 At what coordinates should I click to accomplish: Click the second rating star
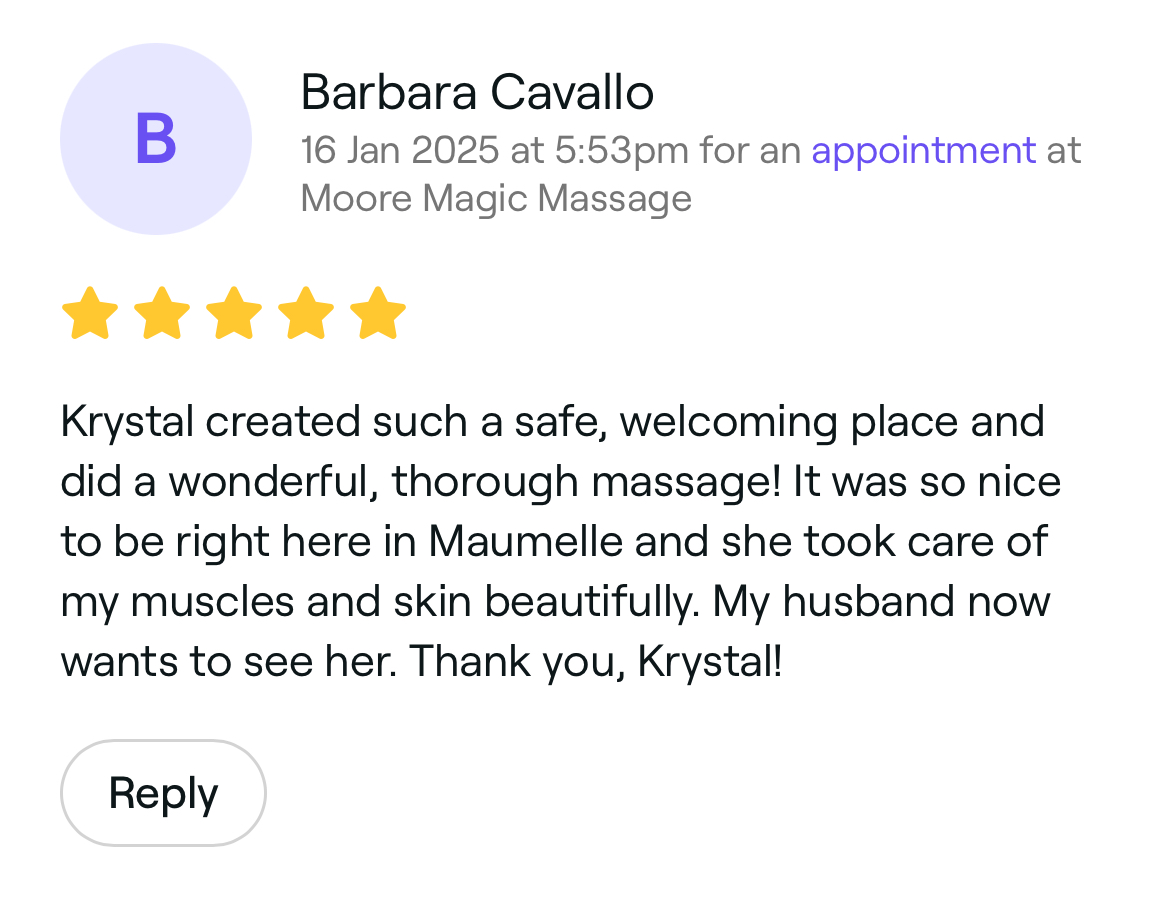(x=162, y=313)
